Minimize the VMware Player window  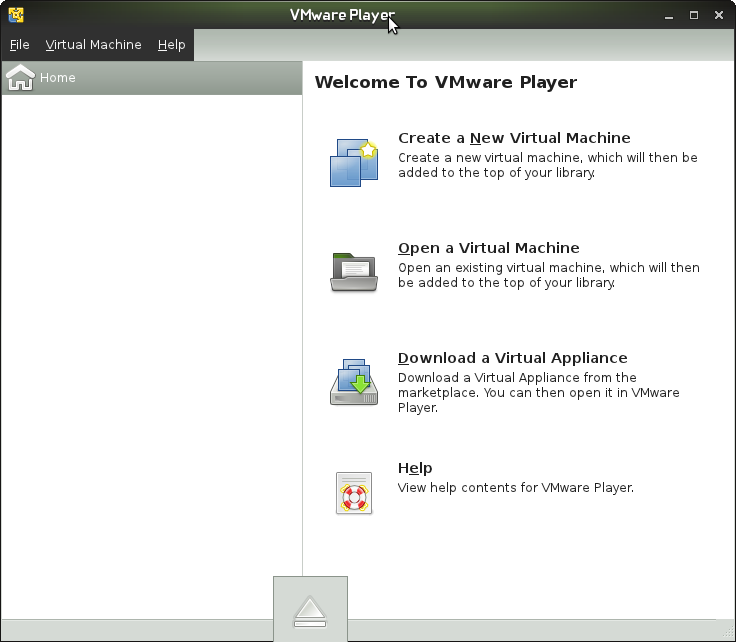tap(669, 15)
